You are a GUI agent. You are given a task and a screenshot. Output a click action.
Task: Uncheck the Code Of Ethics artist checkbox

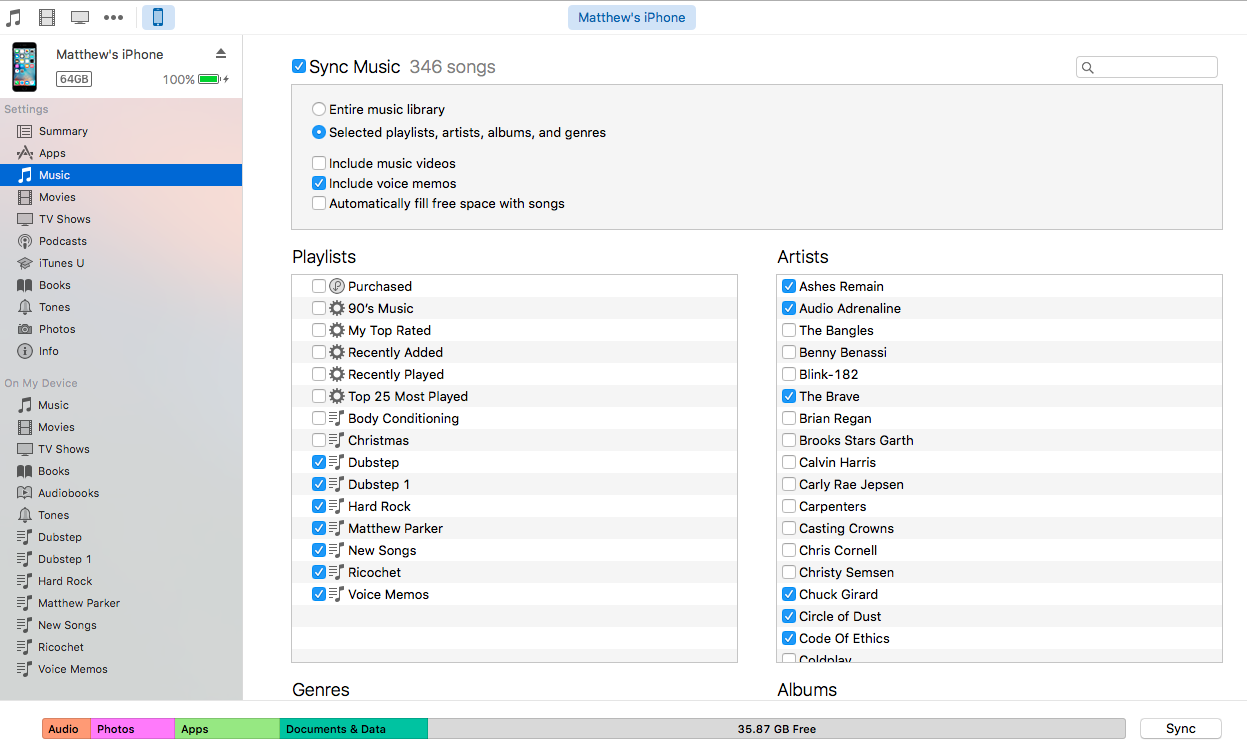tap(789, 638)
